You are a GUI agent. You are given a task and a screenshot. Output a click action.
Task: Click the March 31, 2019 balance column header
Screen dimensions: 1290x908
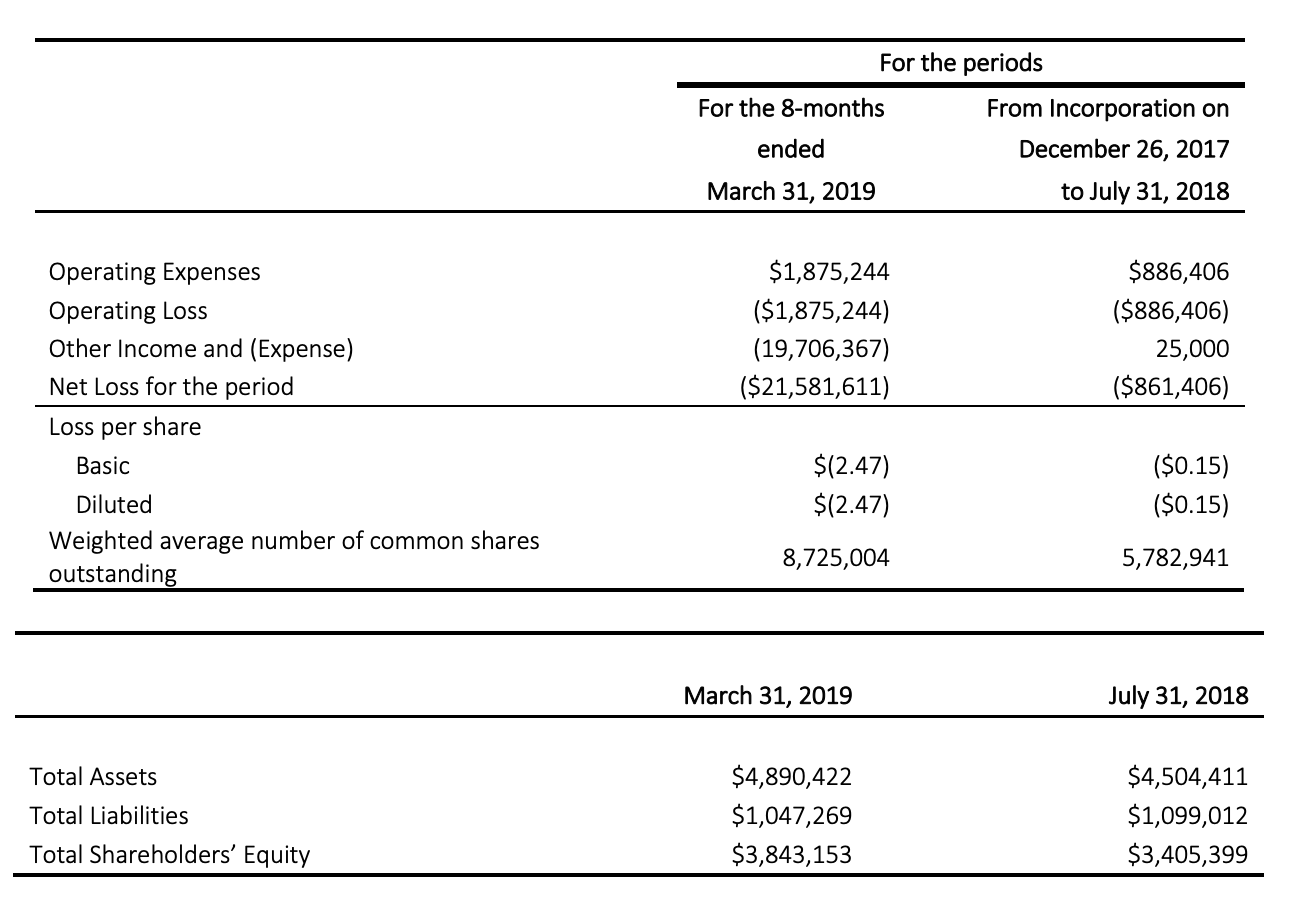click(x=768, y=696)
